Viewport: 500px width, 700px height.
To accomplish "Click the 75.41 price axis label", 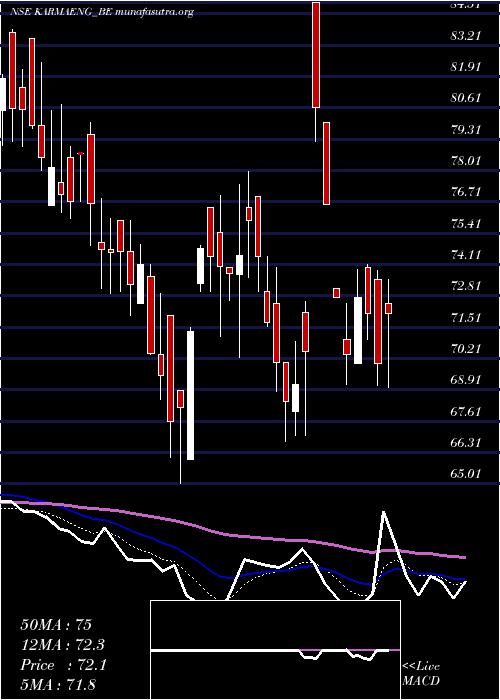I will tap(466, 223).
